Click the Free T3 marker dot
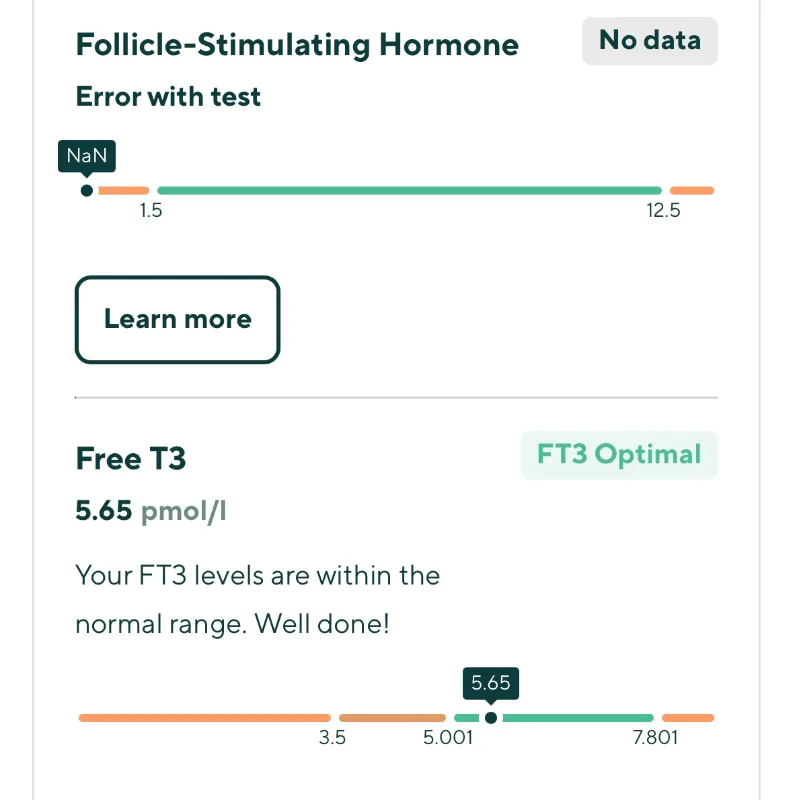Image resolution: width=793 pixels, height=800 pixels. [491, 718]
